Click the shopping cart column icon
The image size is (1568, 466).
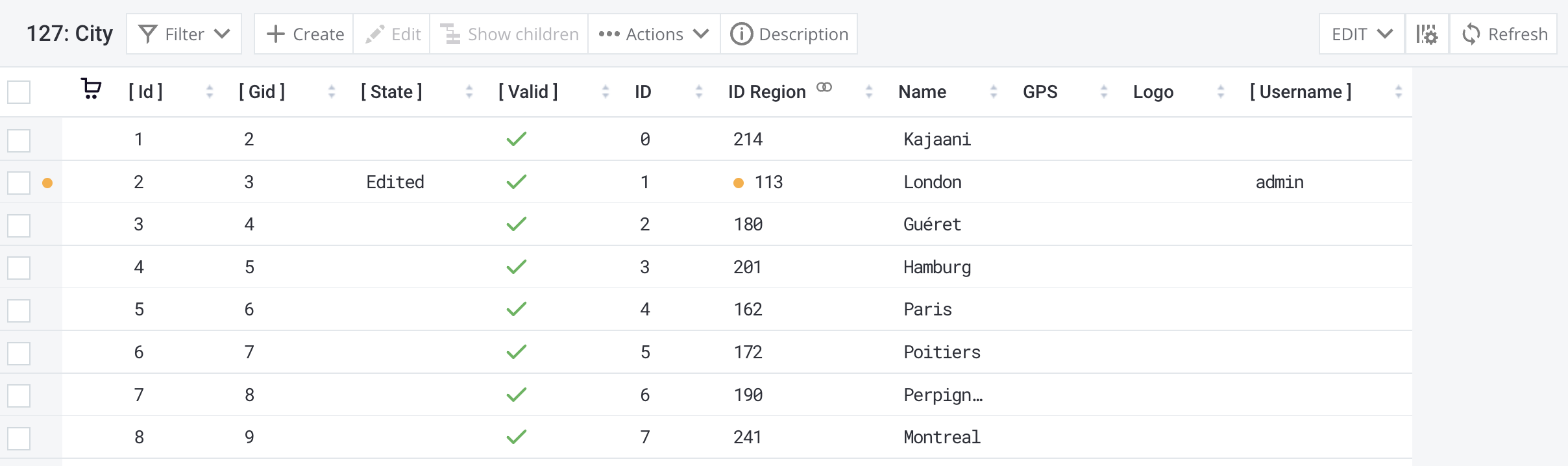tap(91, 89)
